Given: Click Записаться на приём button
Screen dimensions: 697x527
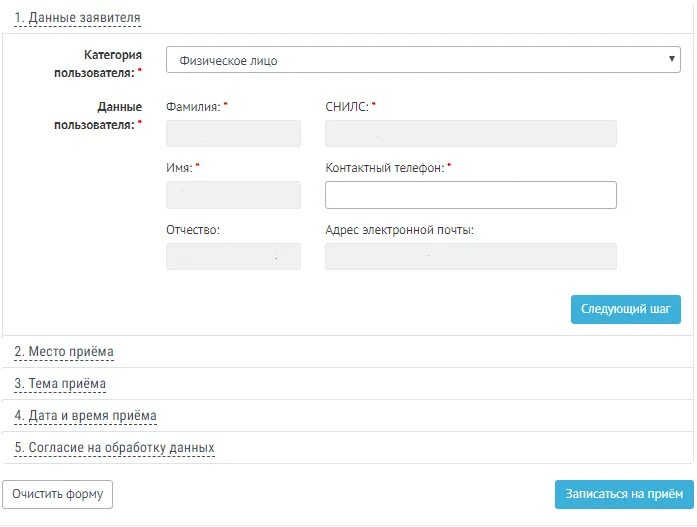Looking at the screenshot, I should (x=624, y=494).
